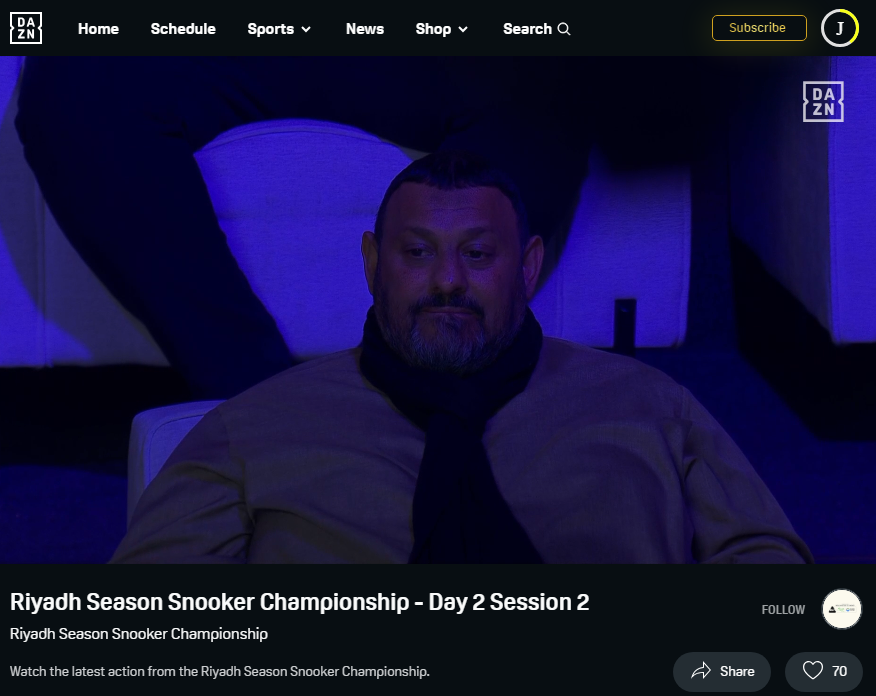Click the chevron next to Shop

(x=463, y=30)
